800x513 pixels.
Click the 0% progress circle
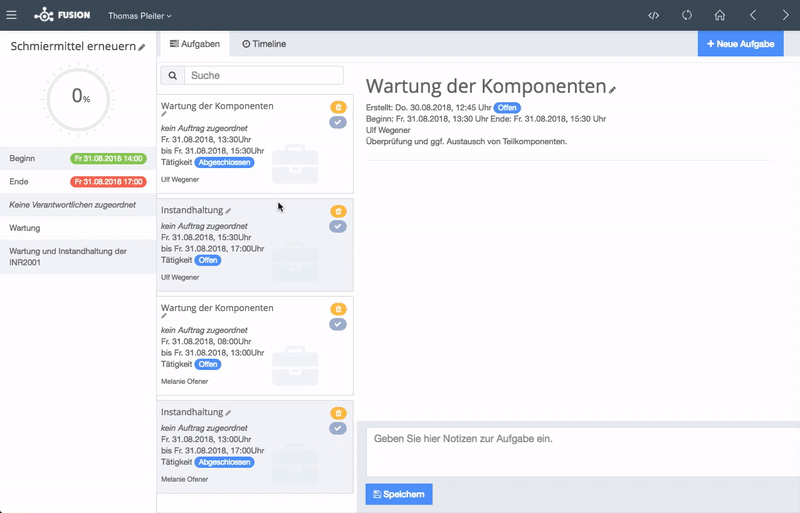pos(78,100)
